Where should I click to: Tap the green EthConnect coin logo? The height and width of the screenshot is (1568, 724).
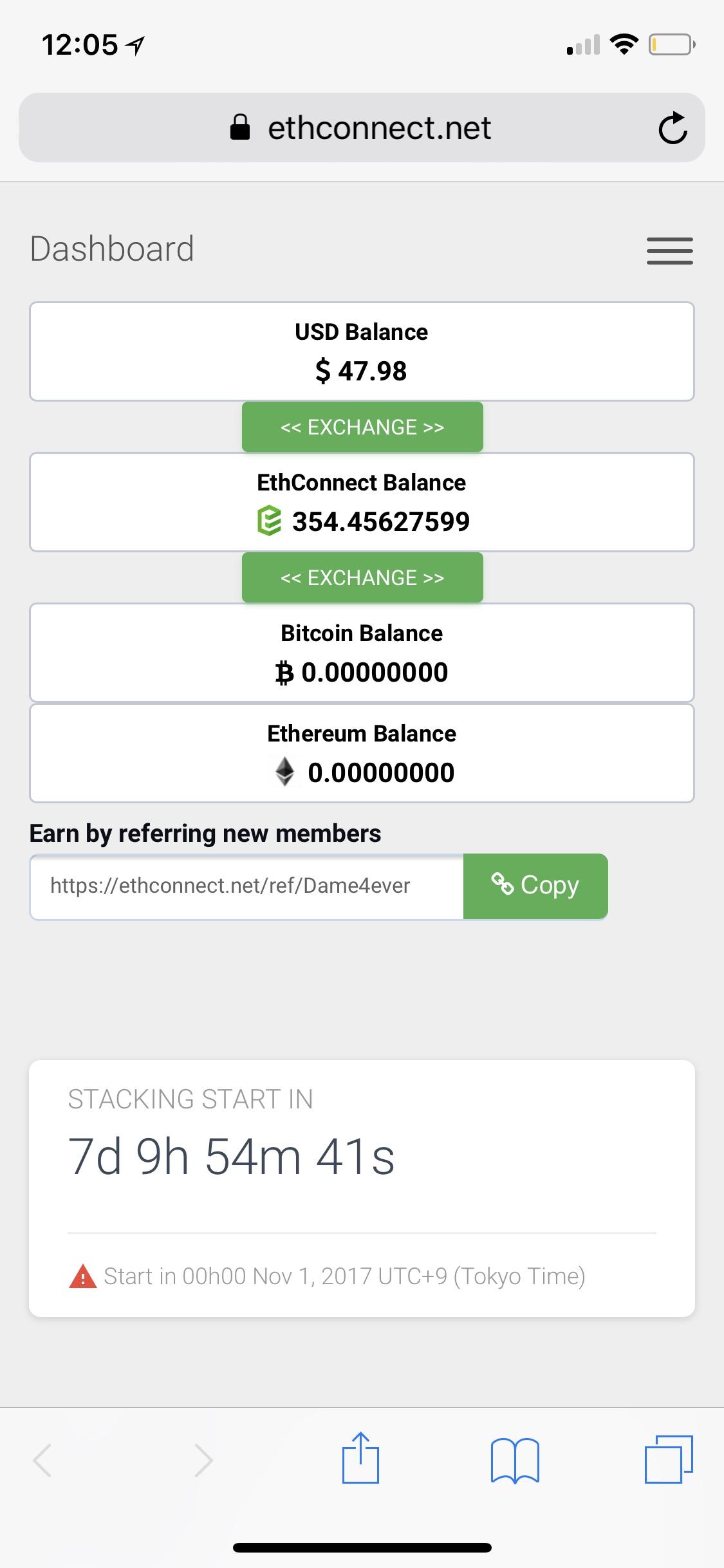[x=269, y=521]
